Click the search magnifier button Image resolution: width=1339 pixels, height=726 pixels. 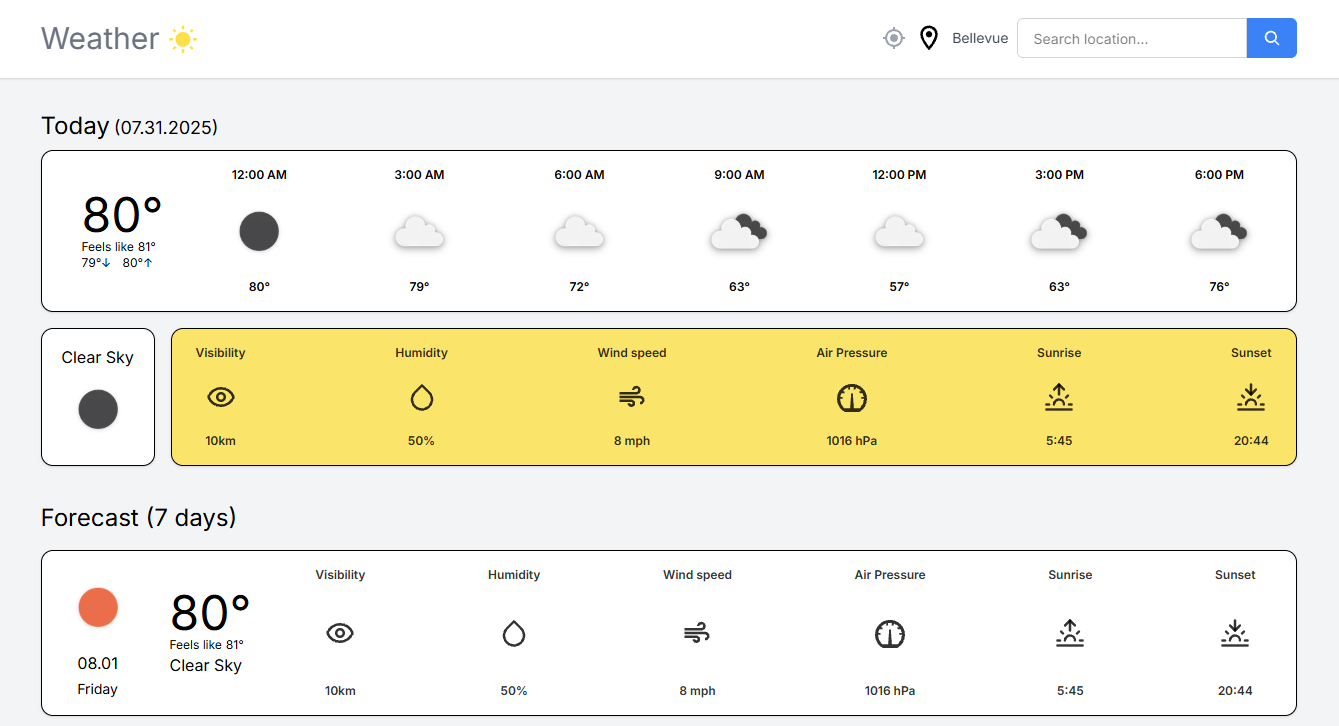point(1271,38)
